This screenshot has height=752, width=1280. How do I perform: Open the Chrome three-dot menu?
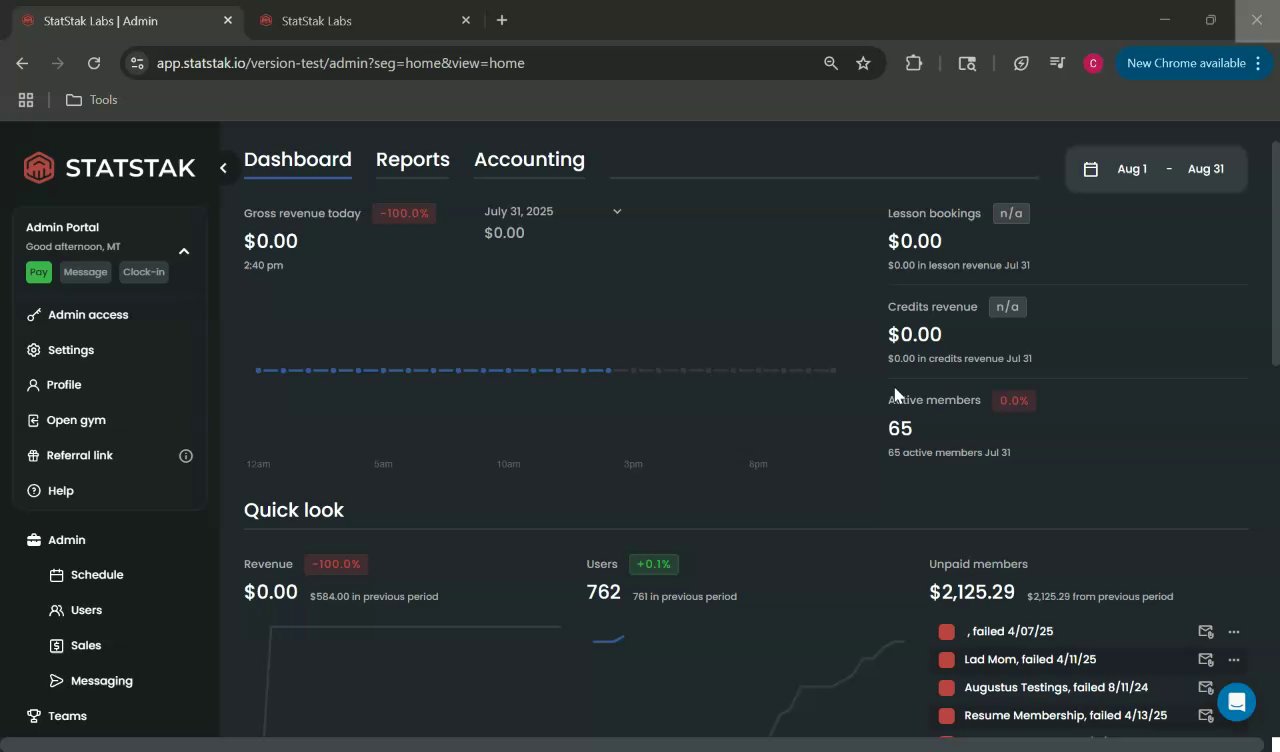point(1258,63)
